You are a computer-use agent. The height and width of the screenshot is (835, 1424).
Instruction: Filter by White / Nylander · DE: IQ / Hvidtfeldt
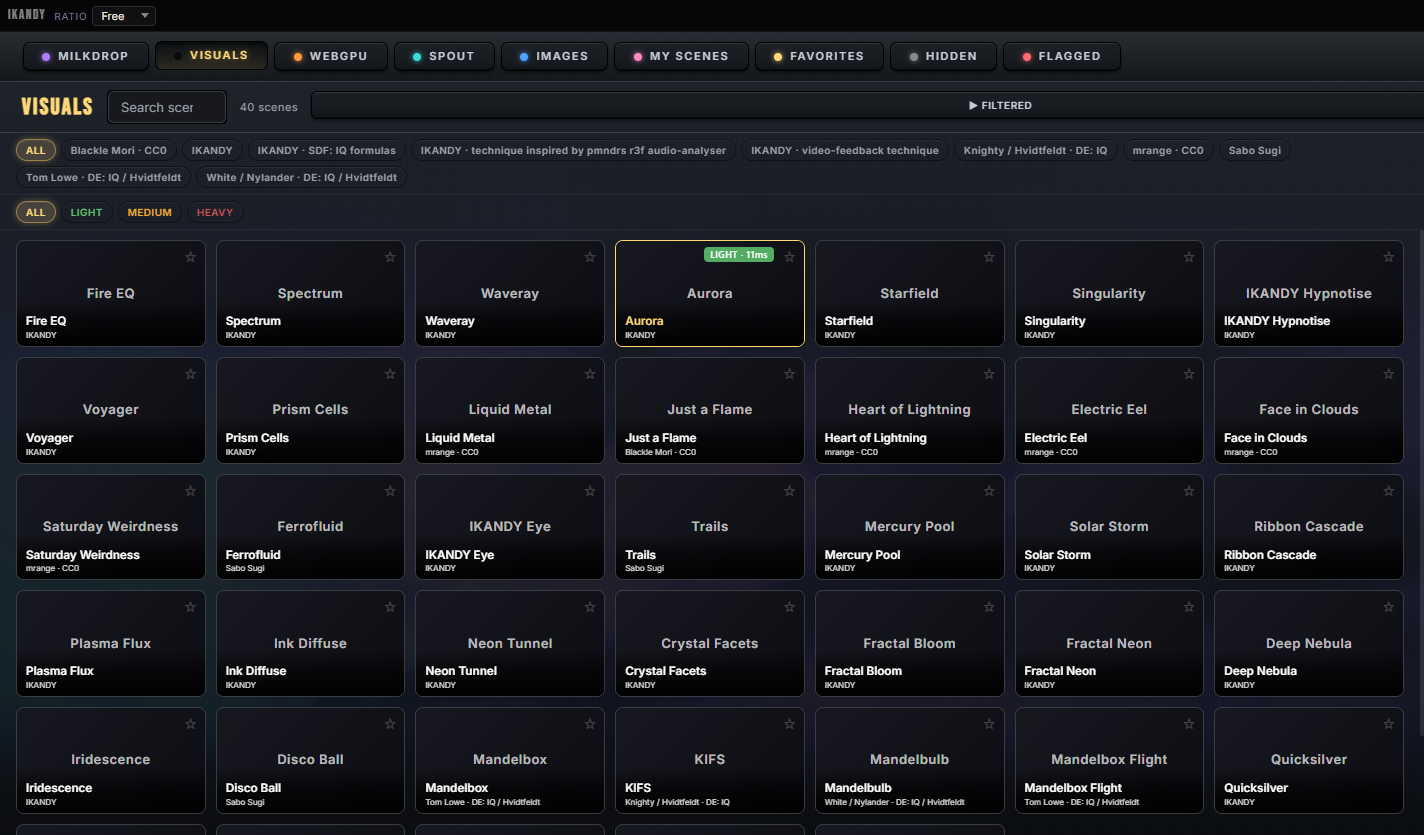(x=301, y=177)
